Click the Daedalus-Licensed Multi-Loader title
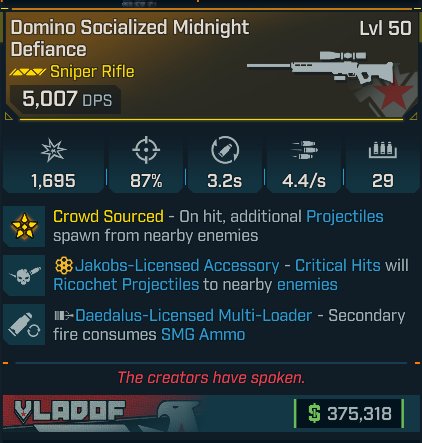This screenshot has width=422, height=443. pos(193,315)
